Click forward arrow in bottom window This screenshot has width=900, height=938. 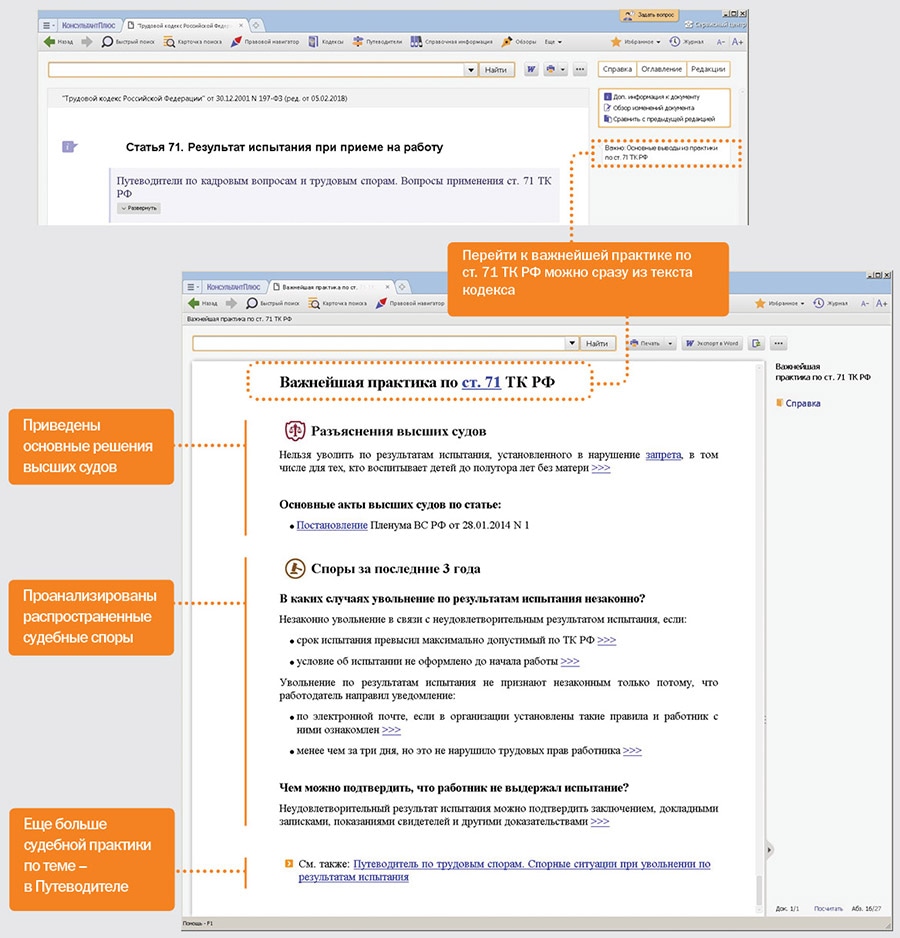(231, 303)
